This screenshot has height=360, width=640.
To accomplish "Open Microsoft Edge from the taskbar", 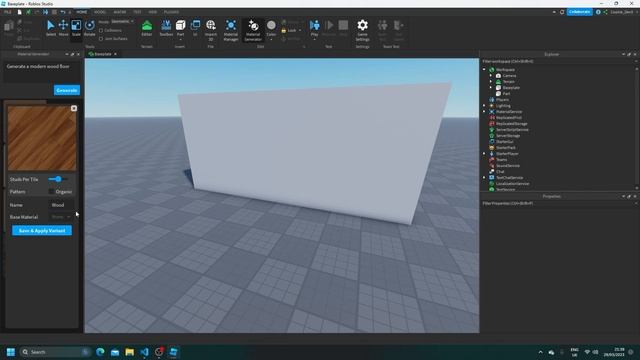I will 100,352.
